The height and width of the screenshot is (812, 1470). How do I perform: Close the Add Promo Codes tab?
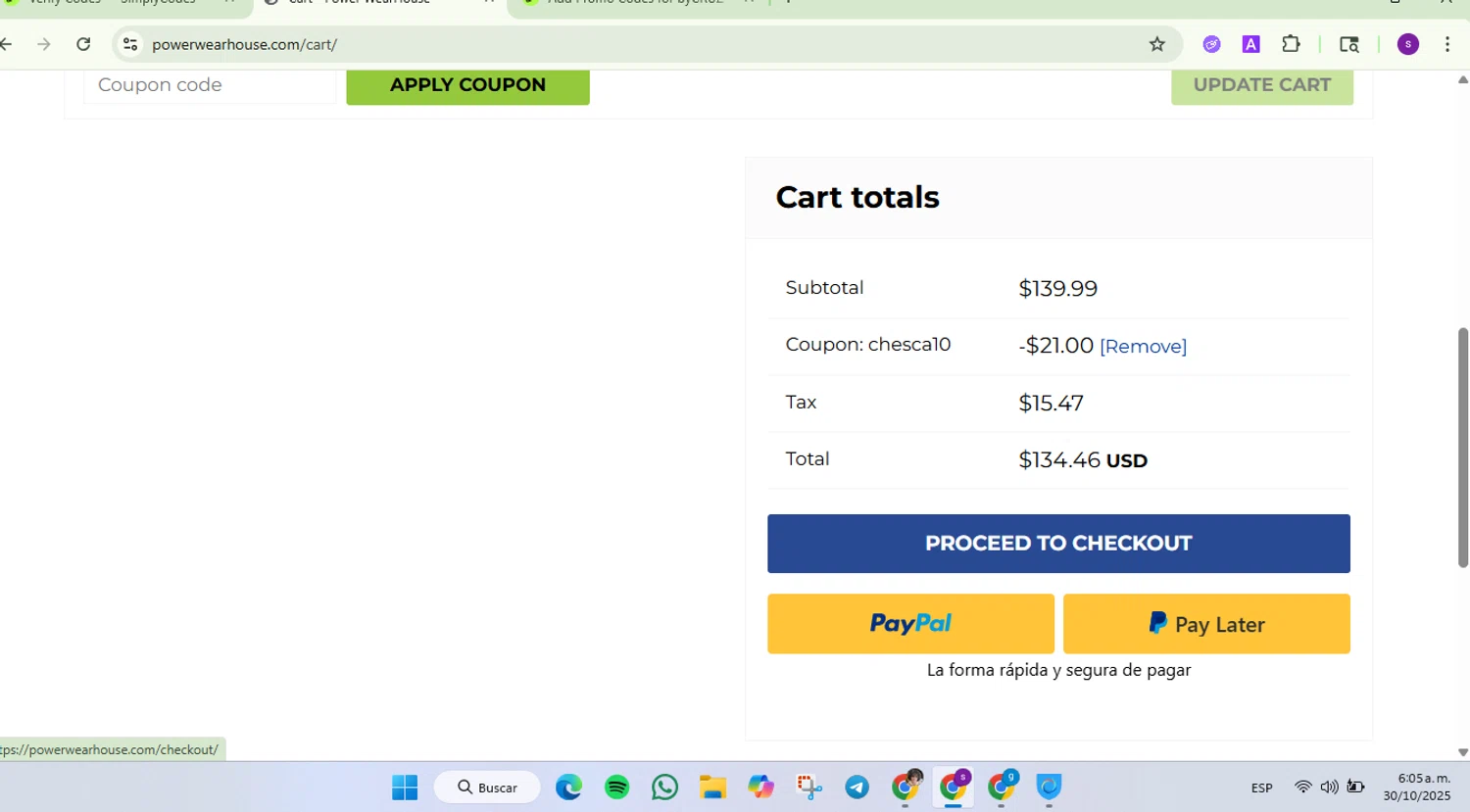(x=749, y=3)
